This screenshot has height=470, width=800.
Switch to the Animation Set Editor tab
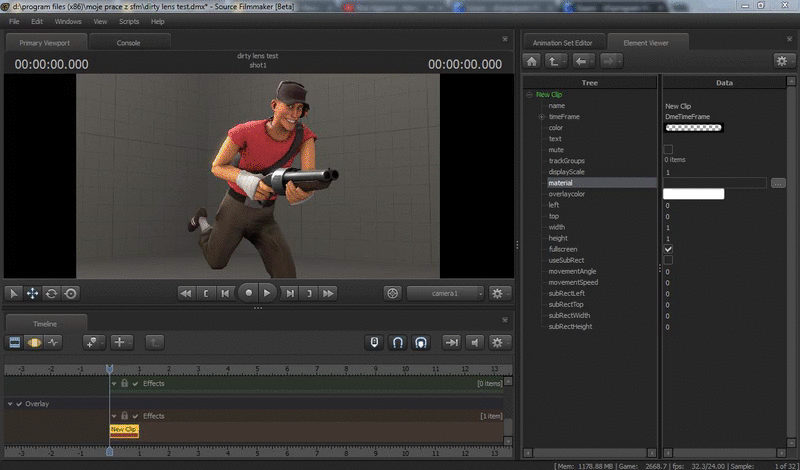pyautogui.click(x=561, y=42)
